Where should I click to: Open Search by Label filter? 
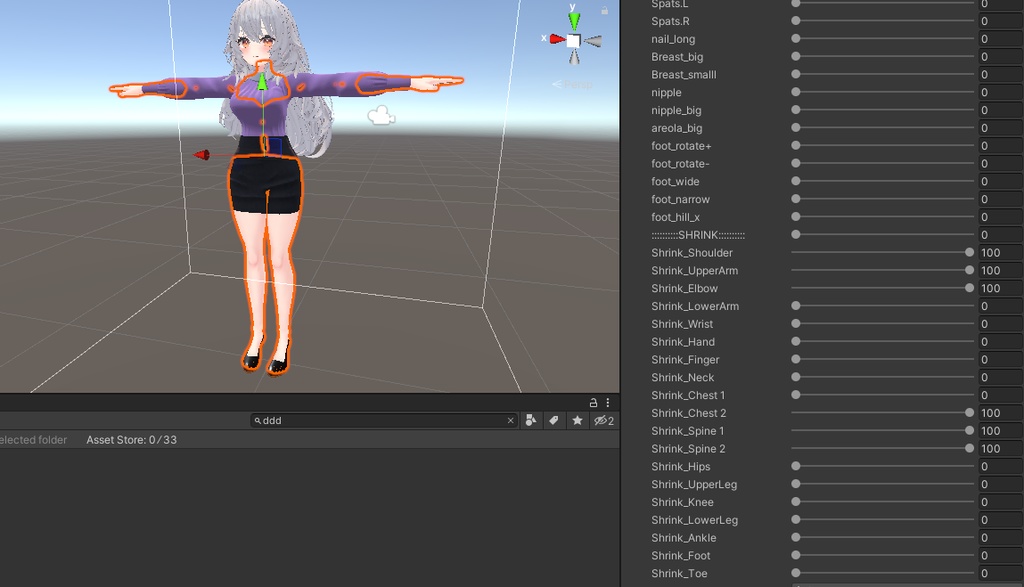tap(554, 420)
